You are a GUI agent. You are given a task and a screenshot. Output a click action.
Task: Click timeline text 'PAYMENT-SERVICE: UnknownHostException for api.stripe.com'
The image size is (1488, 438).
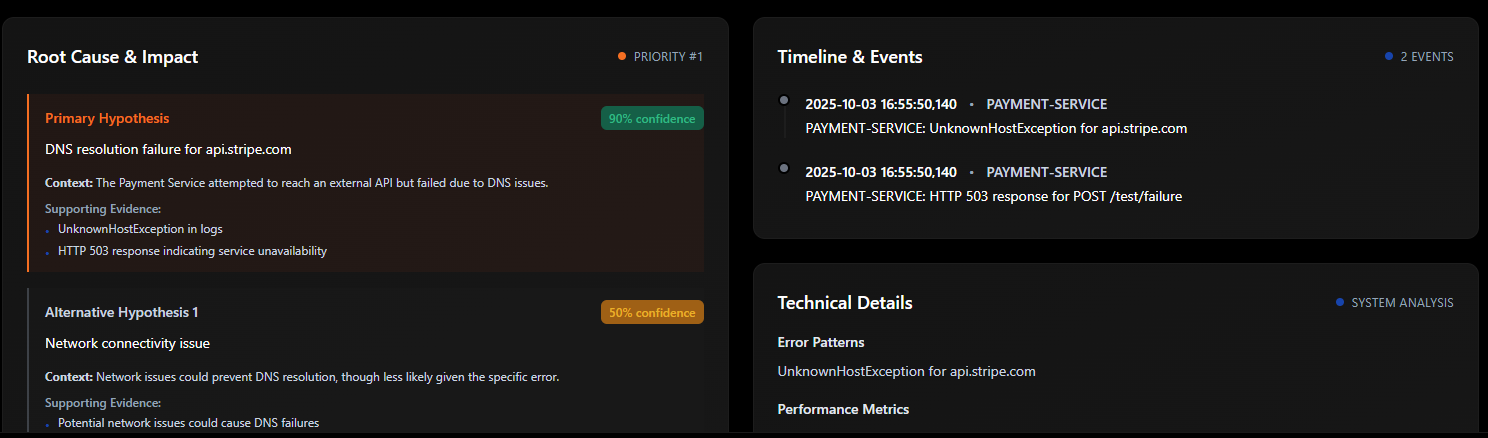click(x=996, y=128)
